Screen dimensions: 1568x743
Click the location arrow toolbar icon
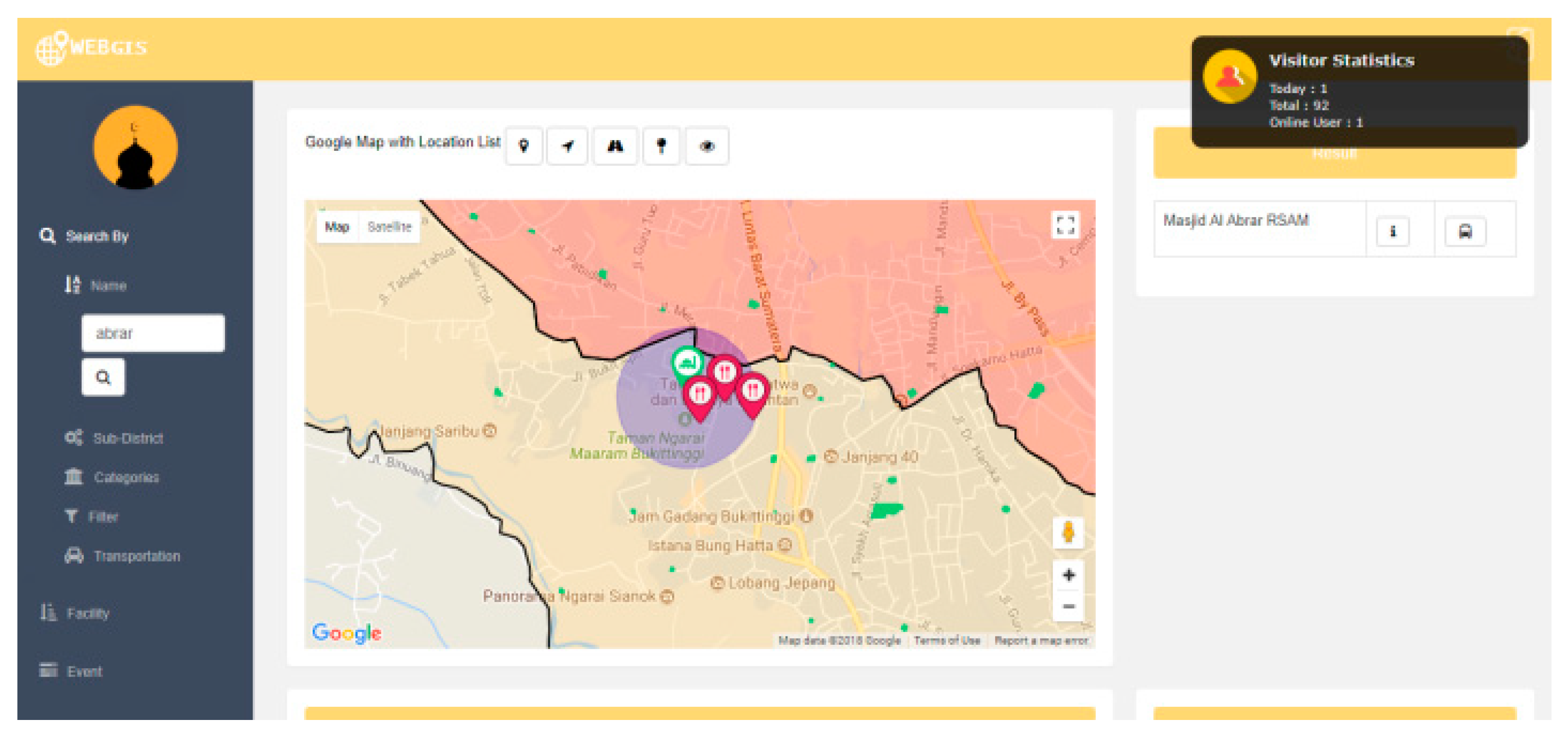pyautogui.click(x=567, y=146)
